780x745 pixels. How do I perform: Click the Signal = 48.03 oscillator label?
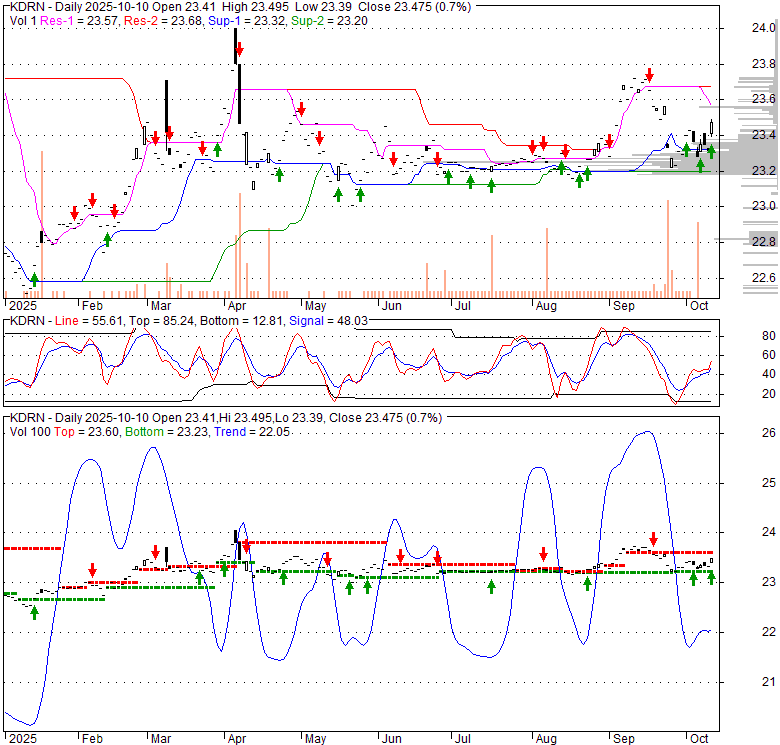point(320,320)
